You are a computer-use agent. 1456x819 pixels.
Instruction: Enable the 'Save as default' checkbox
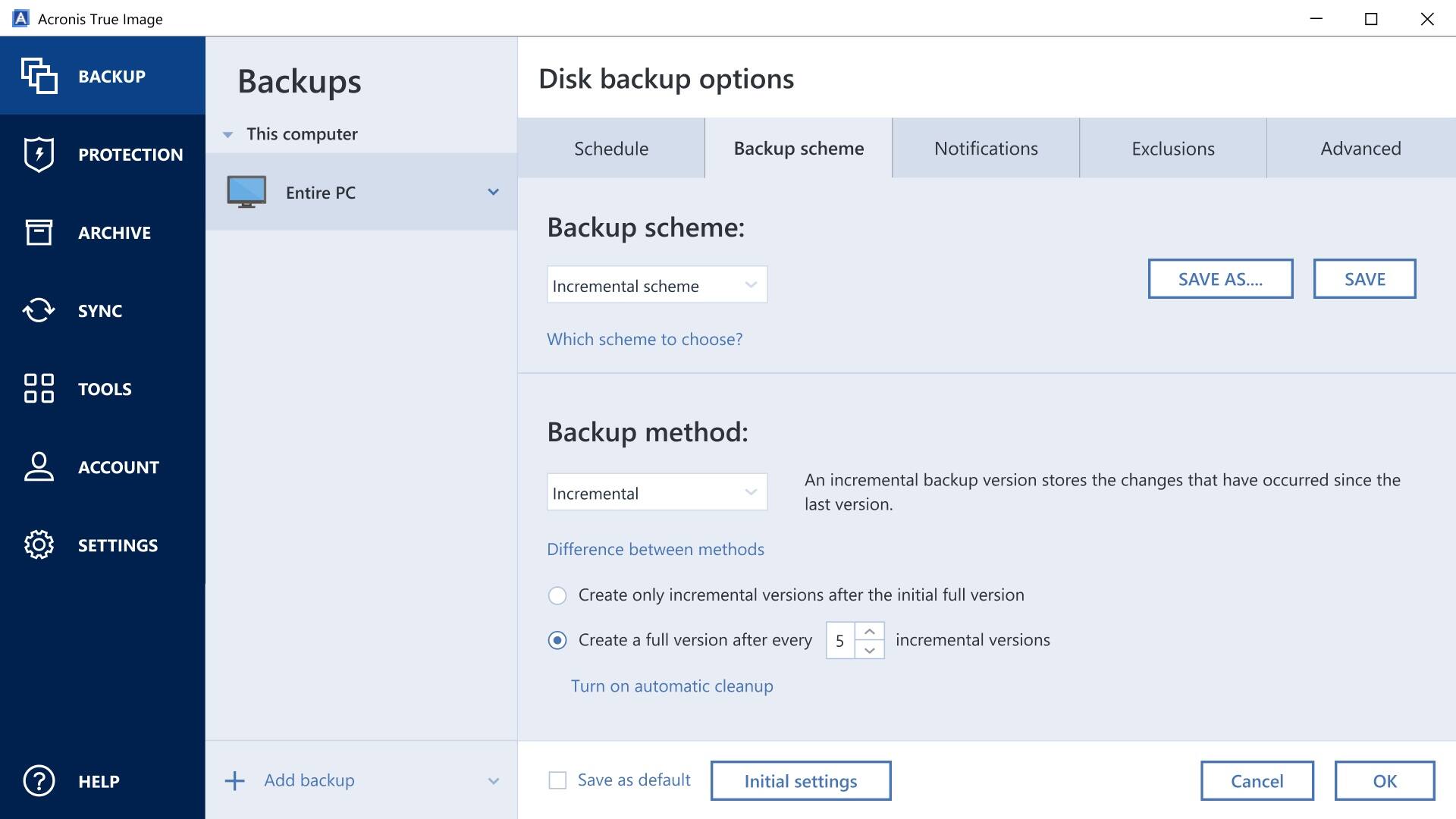click(557, 780)
